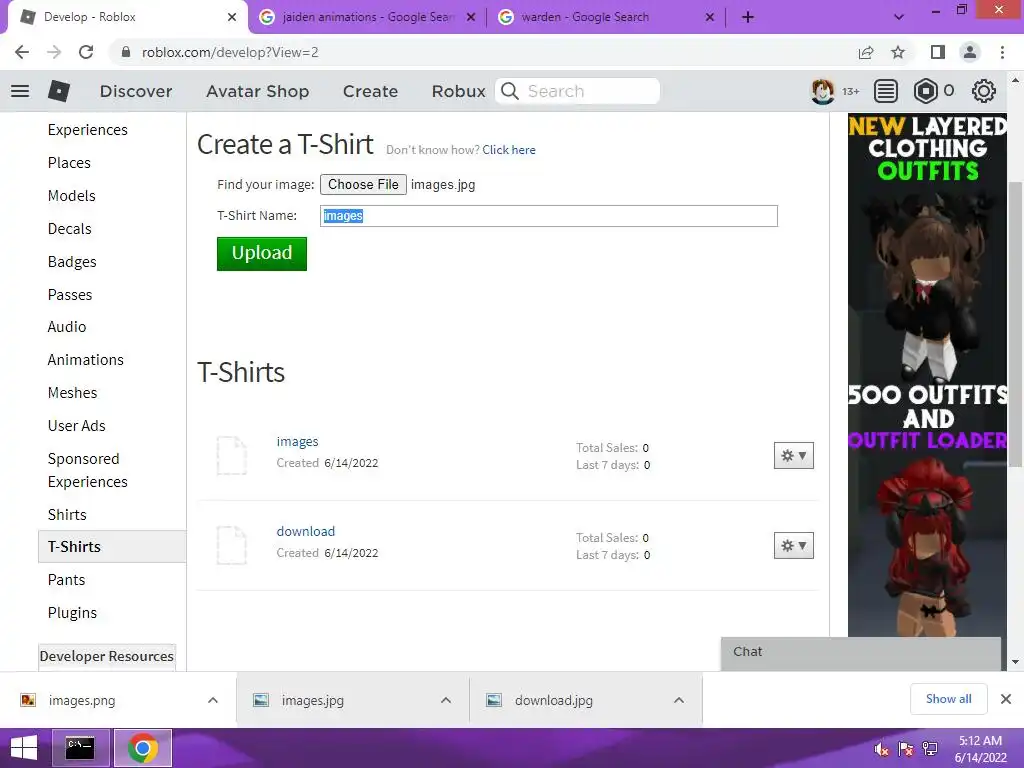Click the Roblox search box
This screenshot has width=1024, height=768.
pyautogui.click(x=577, y=91)
